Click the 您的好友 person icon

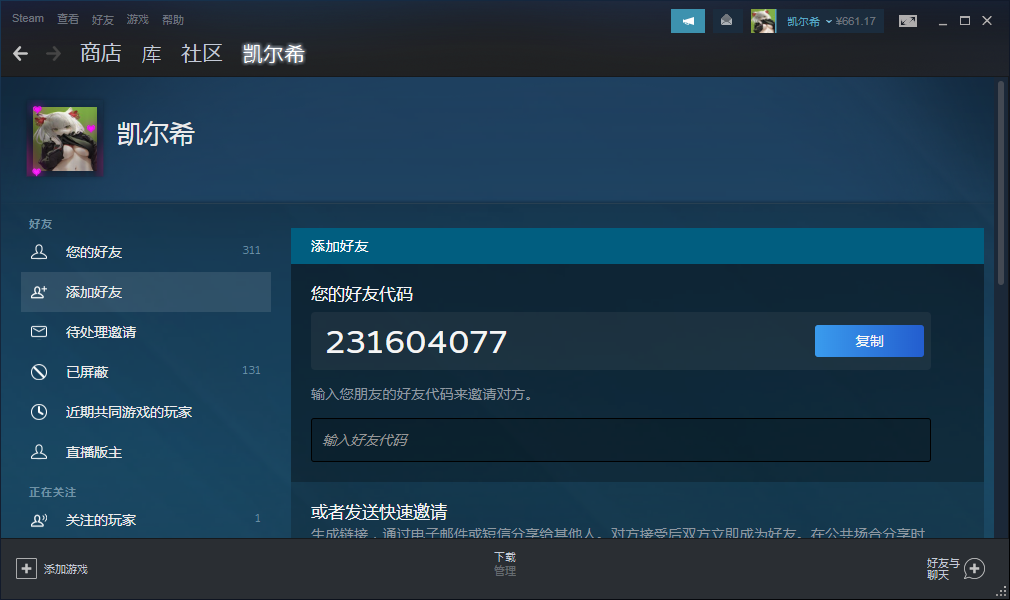tap(39, 252)
